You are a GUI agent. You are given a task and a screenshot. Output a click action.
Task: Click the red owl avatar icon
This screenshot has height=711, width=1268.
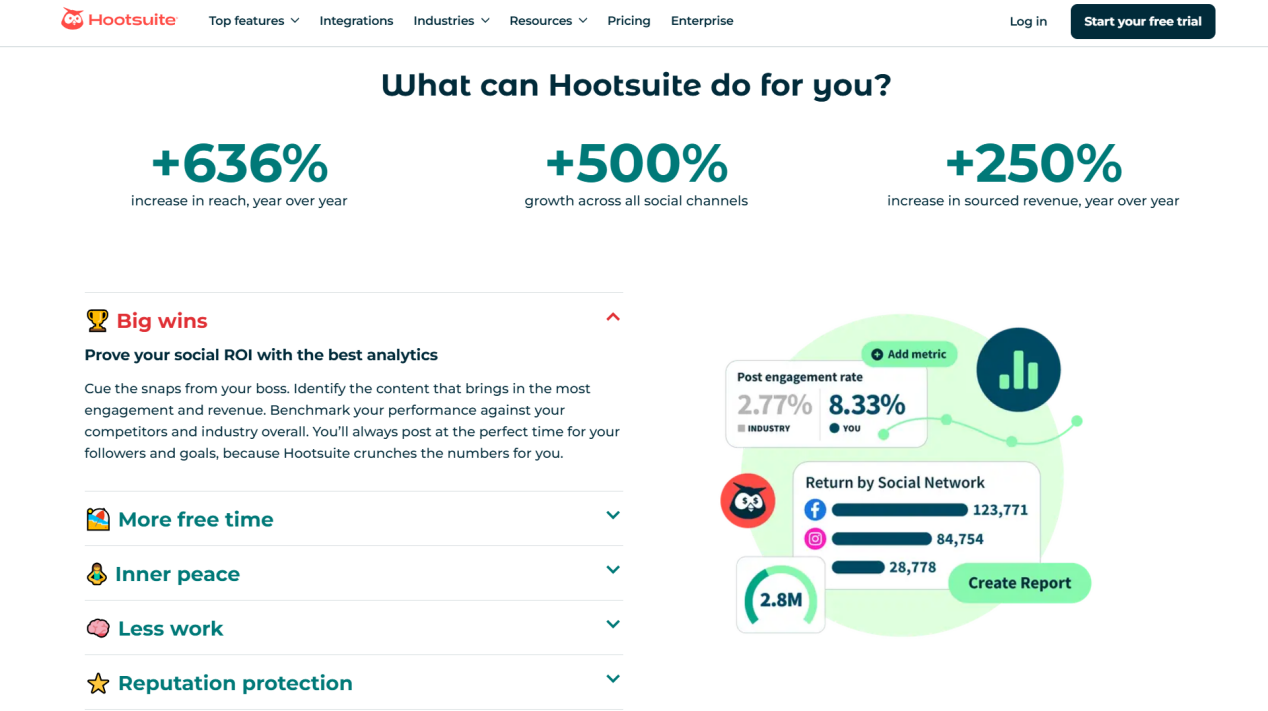(748, 501)
